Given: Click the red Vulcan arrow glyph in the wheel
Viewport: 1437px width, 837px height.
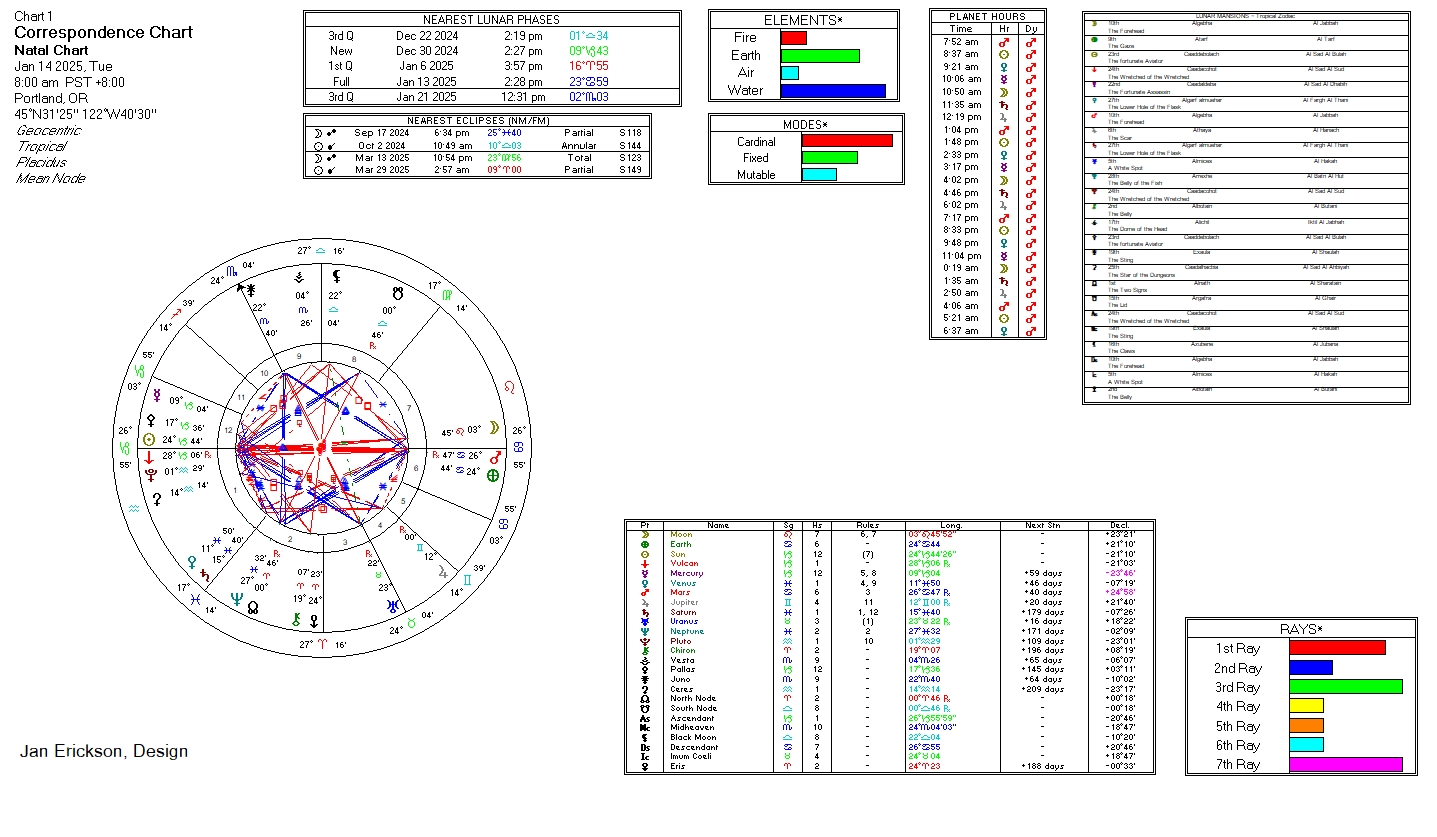Looking at the screenshot, I should tap(149, 456).
